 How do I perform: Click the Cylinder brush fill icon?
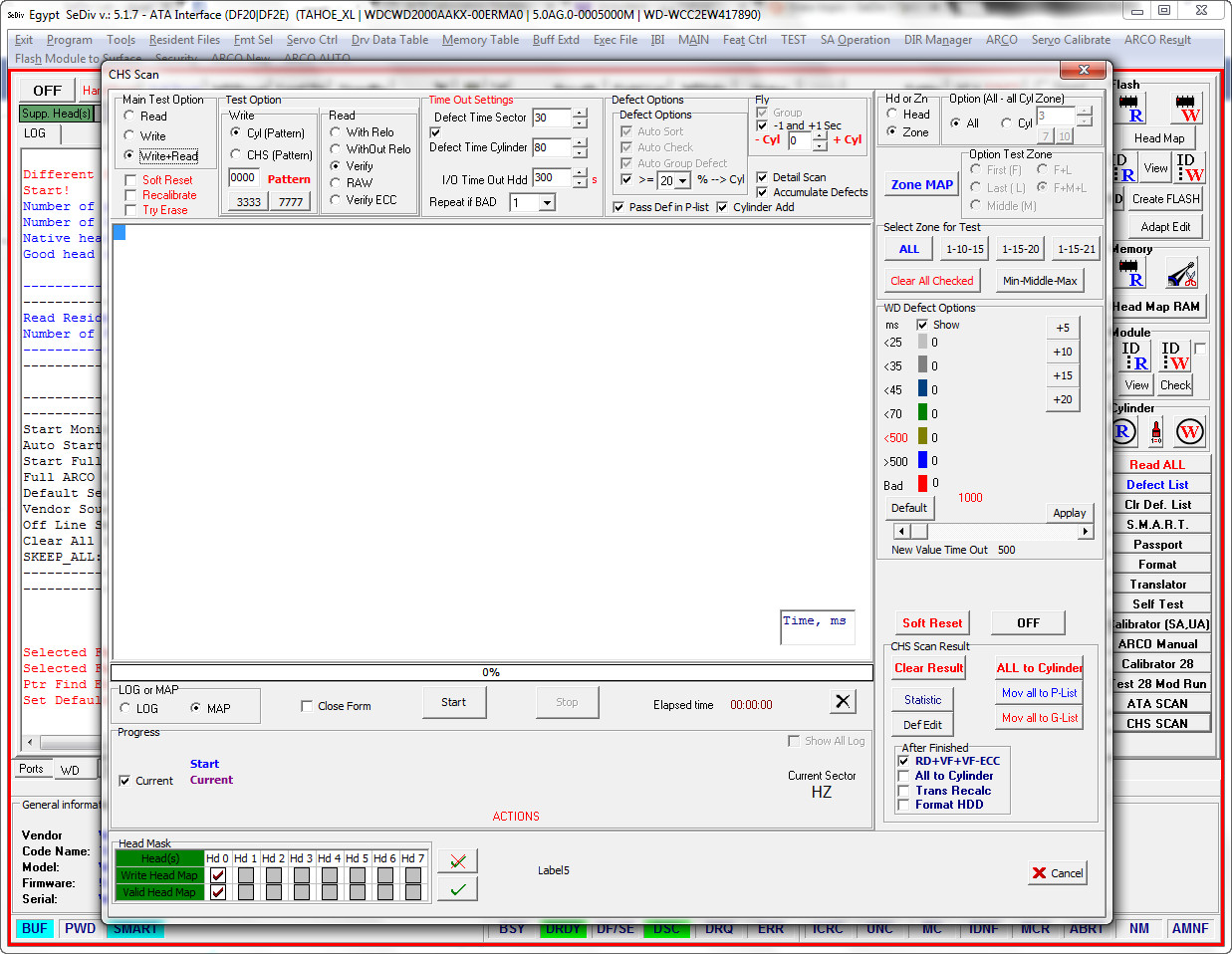[1156, 431]
